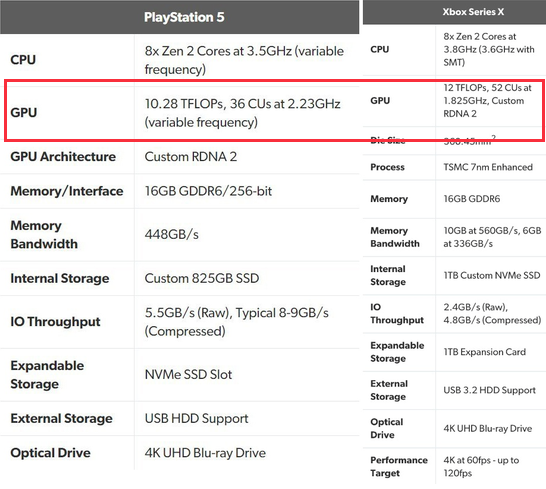Select the TSMC 7nm Enhanced cell
546x489 pixels.
(x=488, y=167)
